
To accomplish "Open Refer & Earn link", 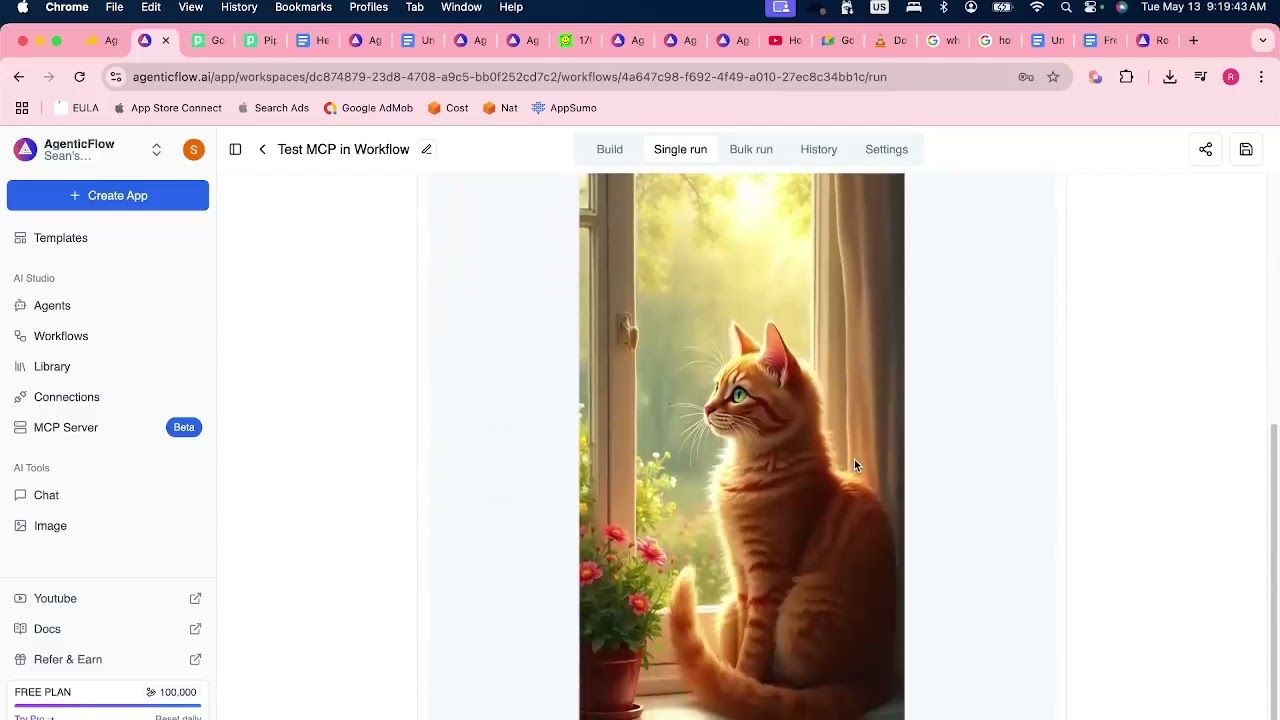I will point(108,659).
